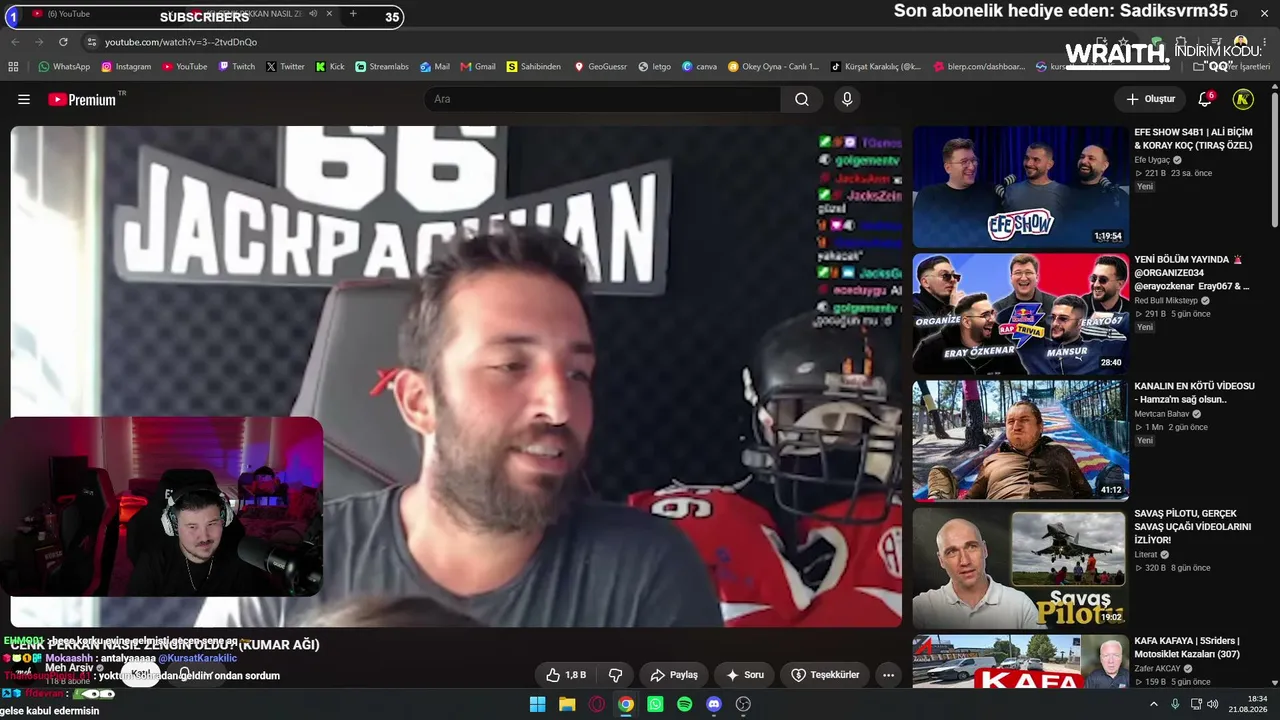
Task: Open the letgo bookmark
Action: pos(654,67)
